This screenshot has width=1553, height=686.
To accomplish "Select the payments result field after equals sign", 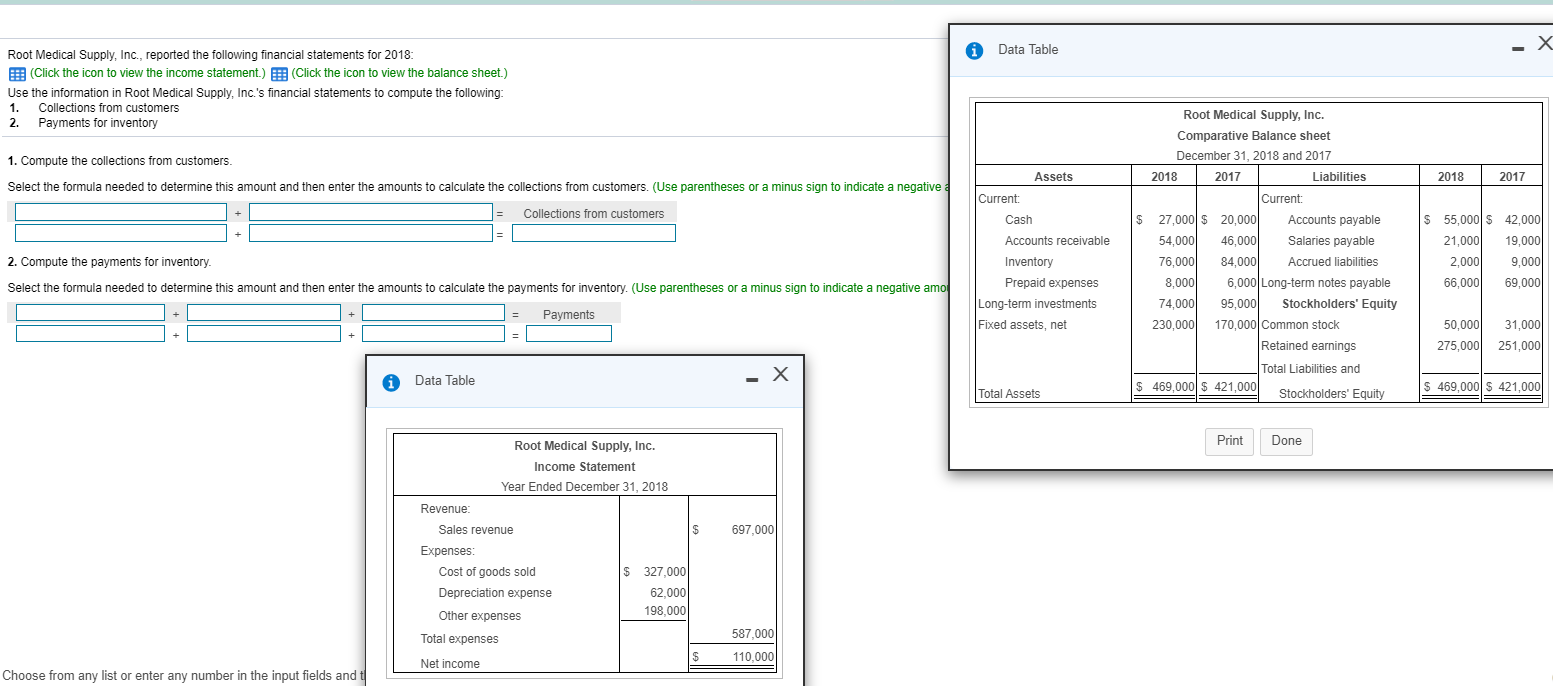I will pyautogui.click(x=569, y=334).
